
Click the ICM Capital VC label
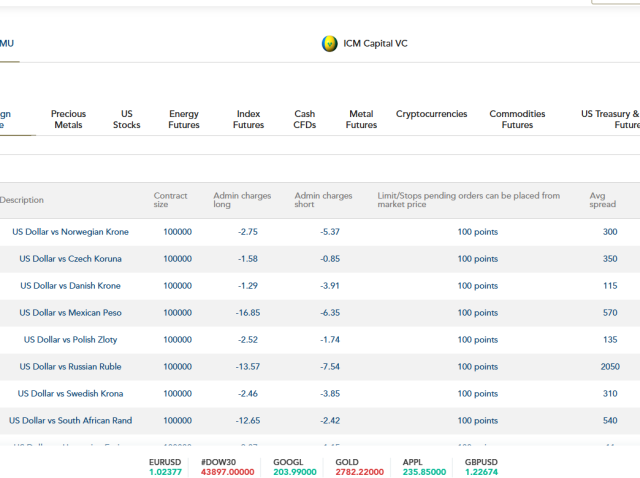pyautogui.click(x=375, y=44)
